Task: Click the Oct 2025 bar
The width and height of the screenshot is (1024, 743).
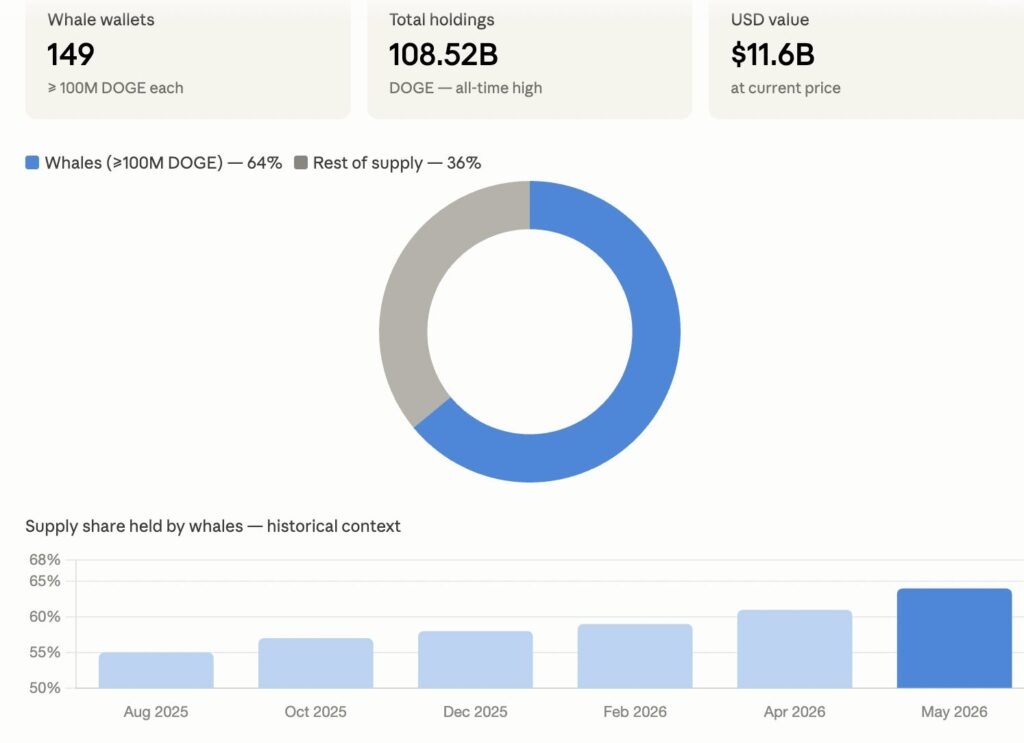Action: coord(315,663)
